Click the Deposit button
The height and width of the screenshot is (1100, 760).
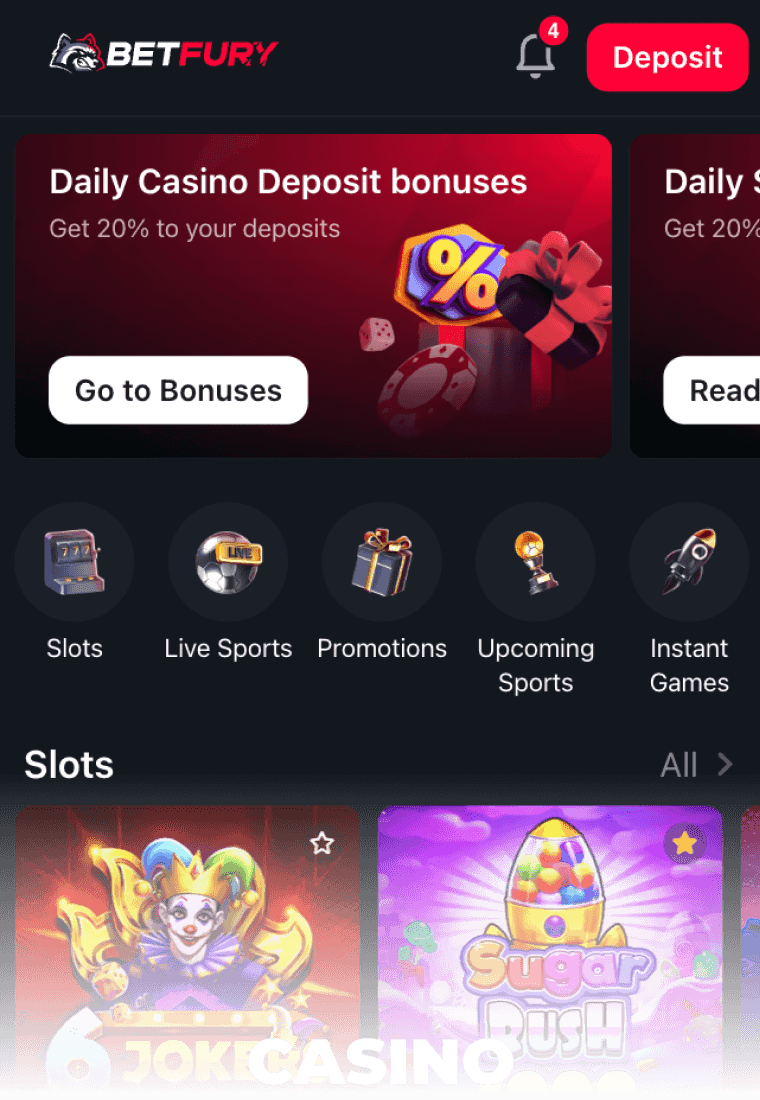click(x=667, y=57)
